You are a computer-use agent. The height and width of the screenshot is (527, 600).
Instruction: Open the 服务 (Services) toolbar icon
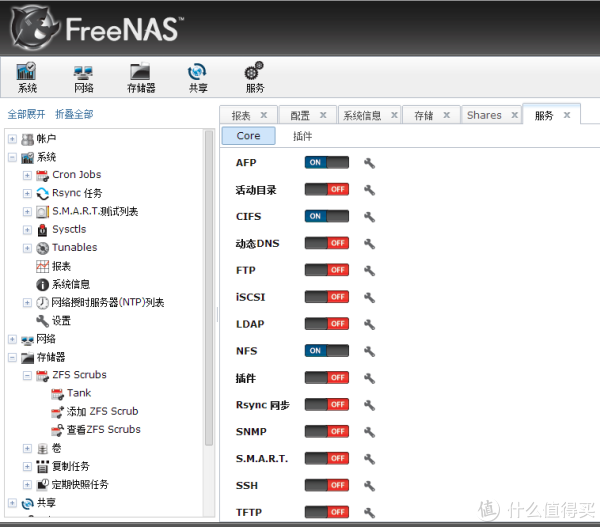[255, 78]
